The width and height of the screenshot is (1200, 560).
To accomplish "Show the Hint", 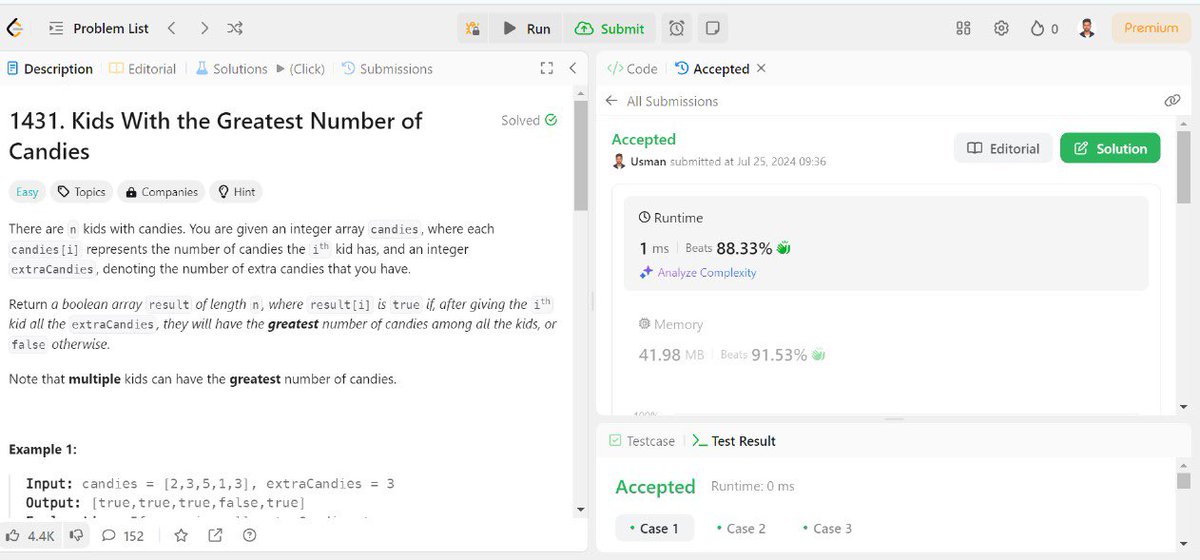I will 236,192.
